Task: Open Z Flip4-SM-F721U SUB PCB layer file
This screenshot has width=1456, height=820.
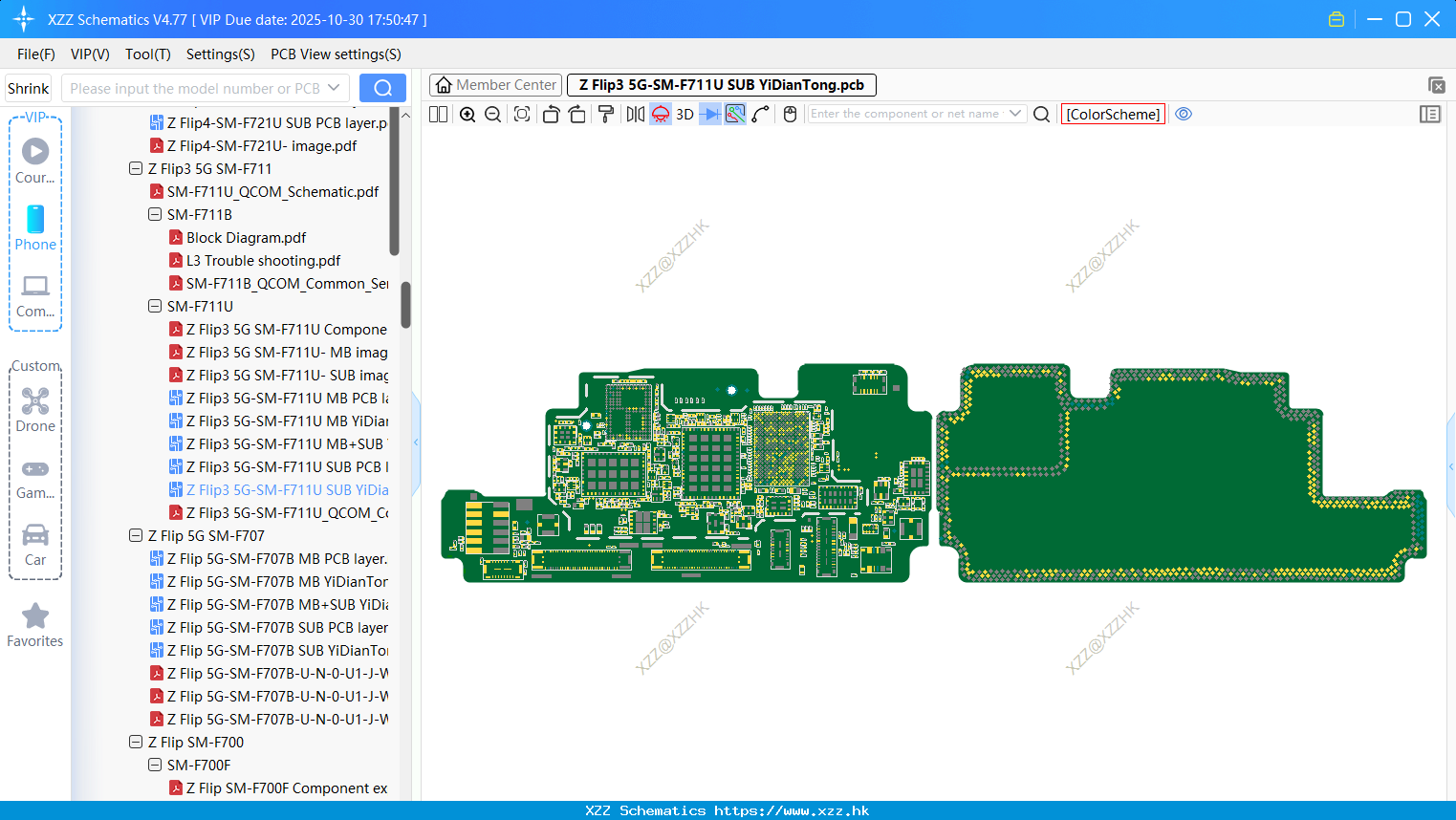Action: click(x=269, y=122)
